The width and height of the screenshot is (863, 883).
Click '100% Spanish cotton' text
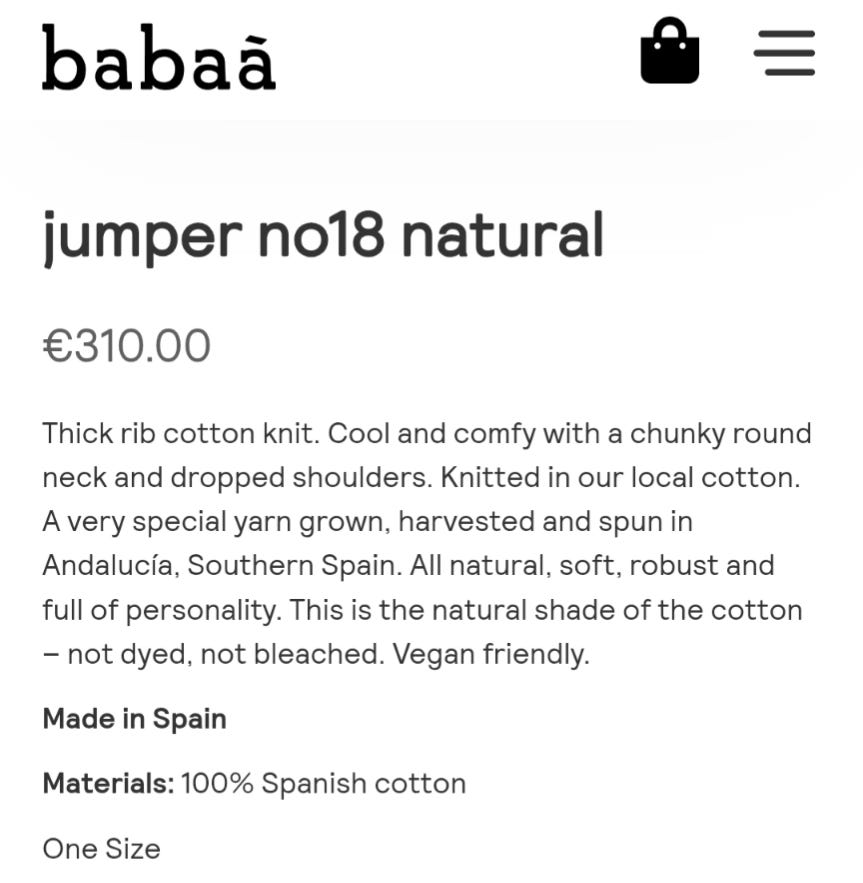(323, 783)
